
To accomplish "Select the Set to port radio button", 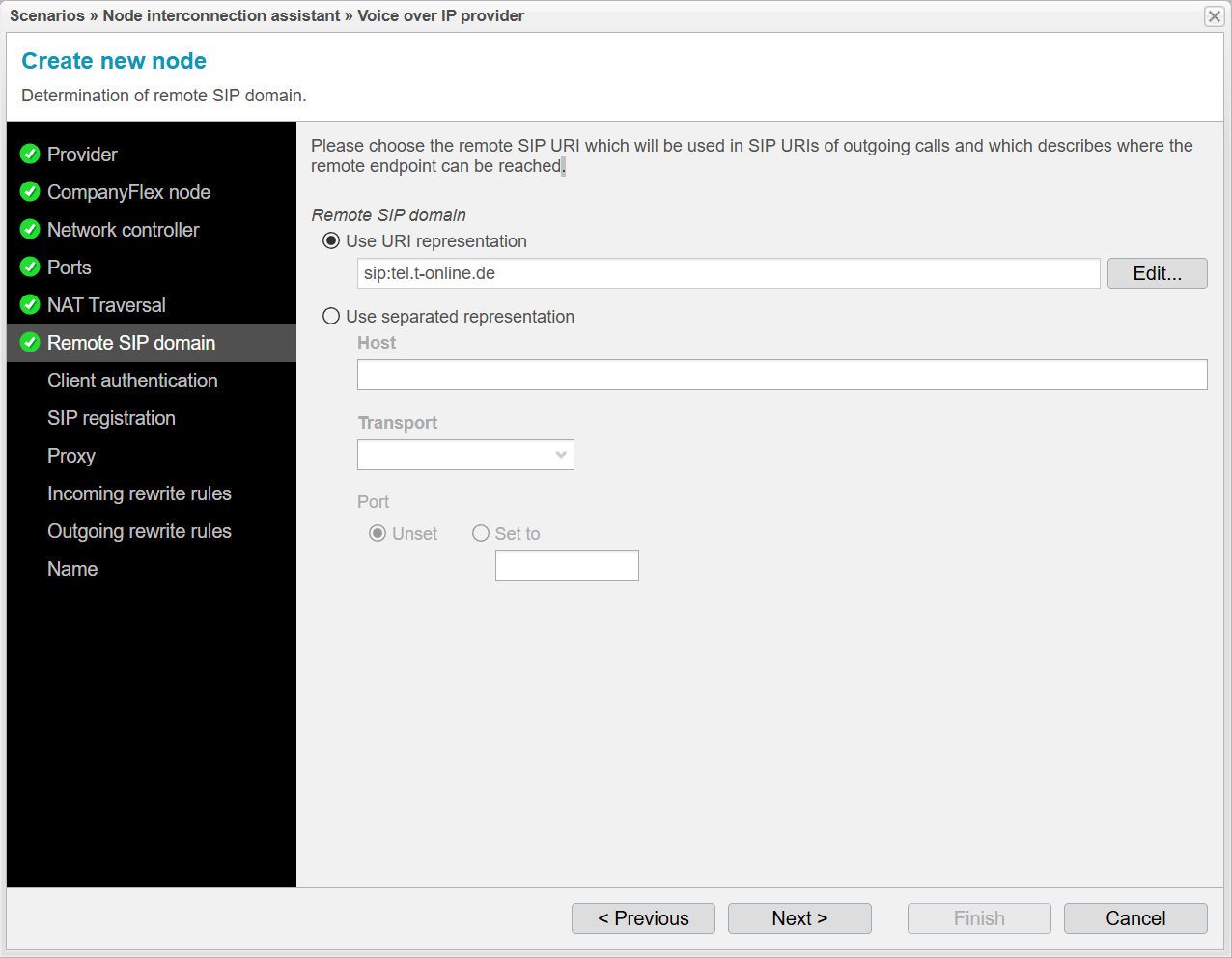I will point(481,534).
